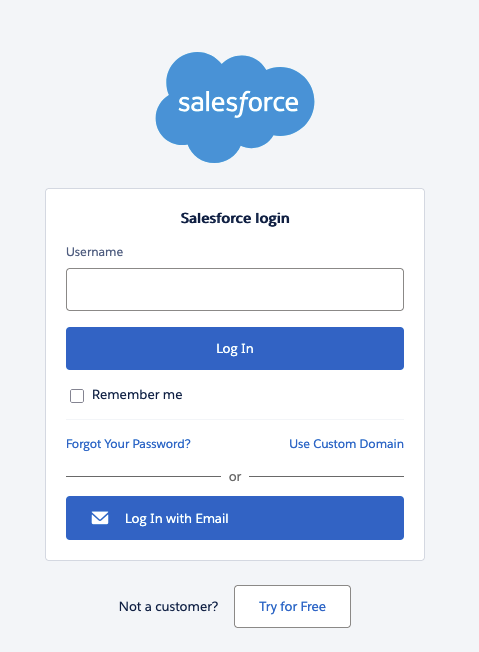Viewport: 479px width, 652px height.
Task: Tick the Remember me checkbox
Action: [x=77, y=396]
